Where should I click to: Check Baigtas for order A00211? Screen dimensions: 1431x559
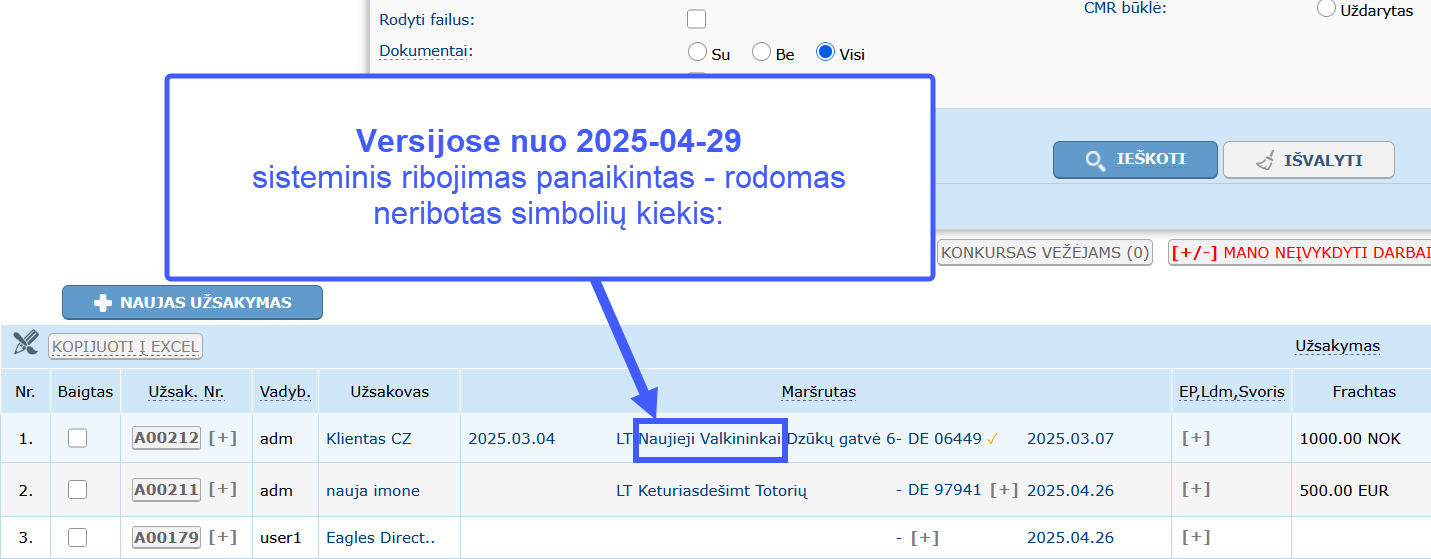click(77, 490)
